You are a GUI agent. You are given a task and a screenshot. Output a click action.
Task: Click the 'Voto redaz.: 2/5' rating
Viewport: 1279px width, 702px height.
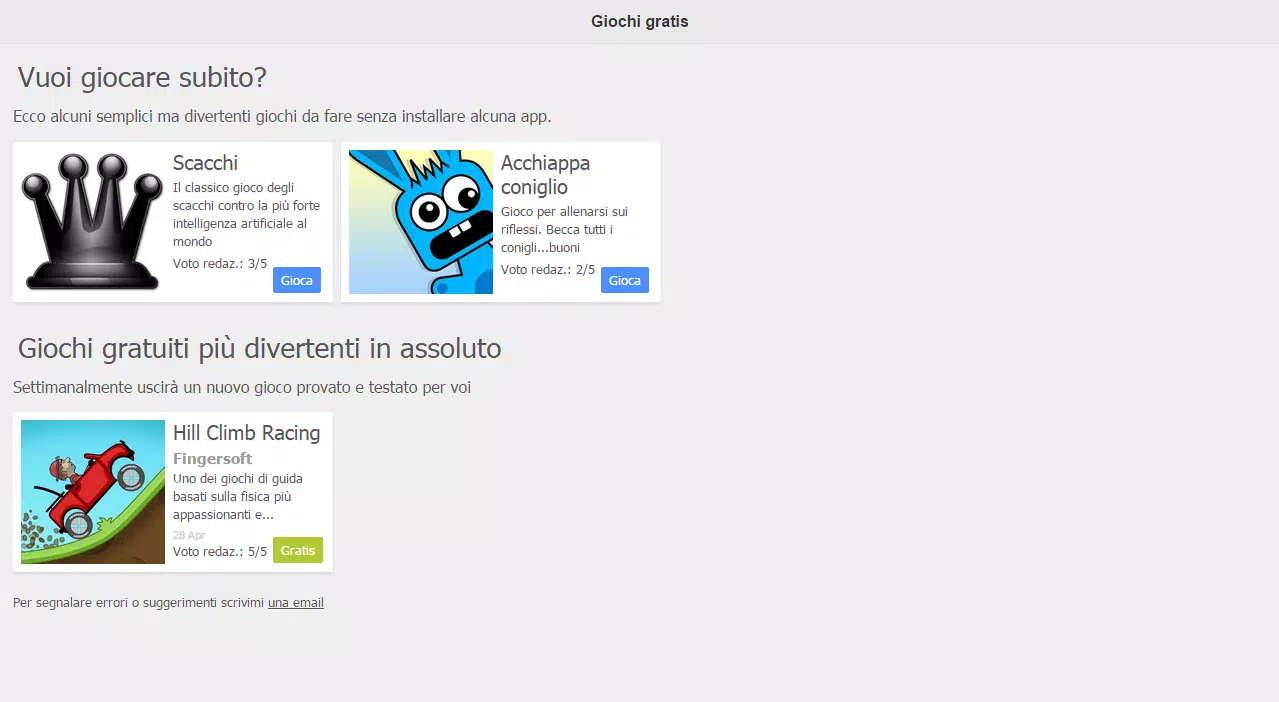click(x=548, y=270)
